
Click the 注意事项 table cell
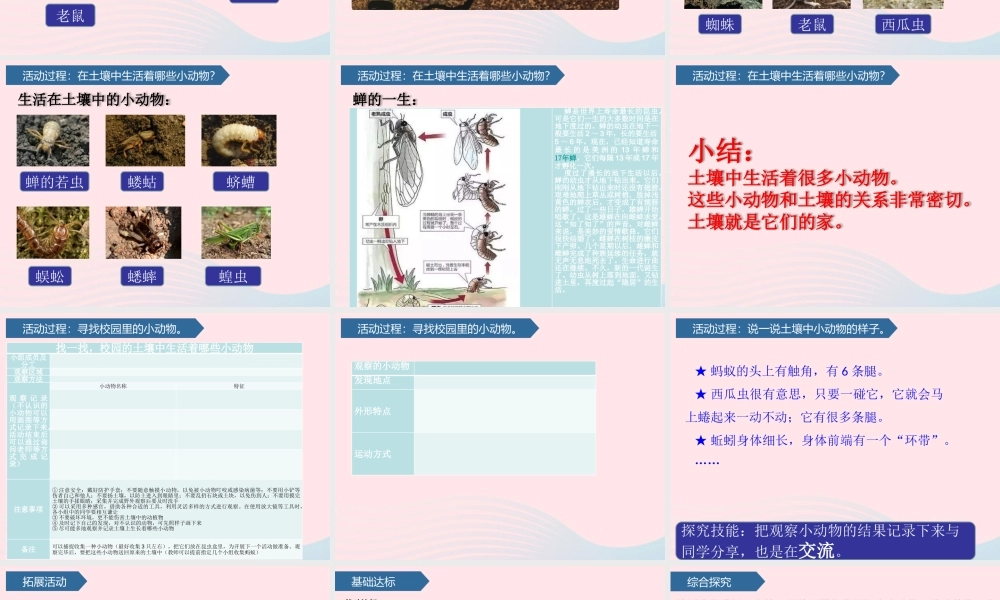(28, 509)
